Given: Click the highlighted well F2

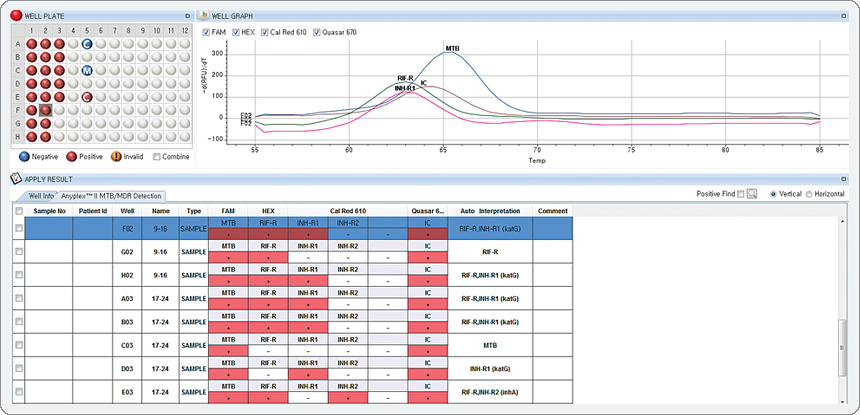Looking at the screenshot, I should click(46, 110).
